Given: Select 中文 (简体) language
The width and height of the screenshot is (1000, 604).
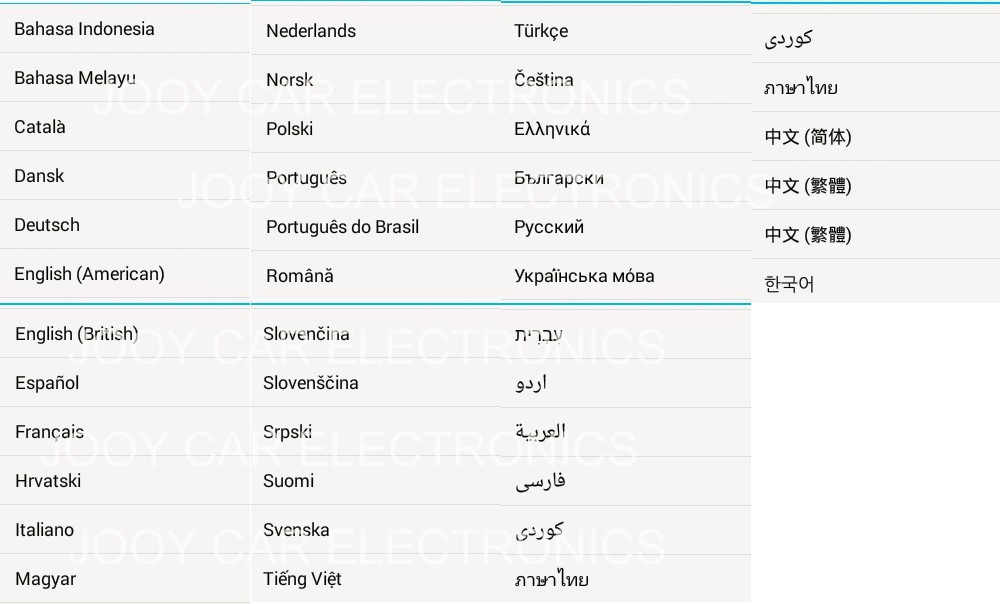Looking at the screenshot, I should click(808, 137).
